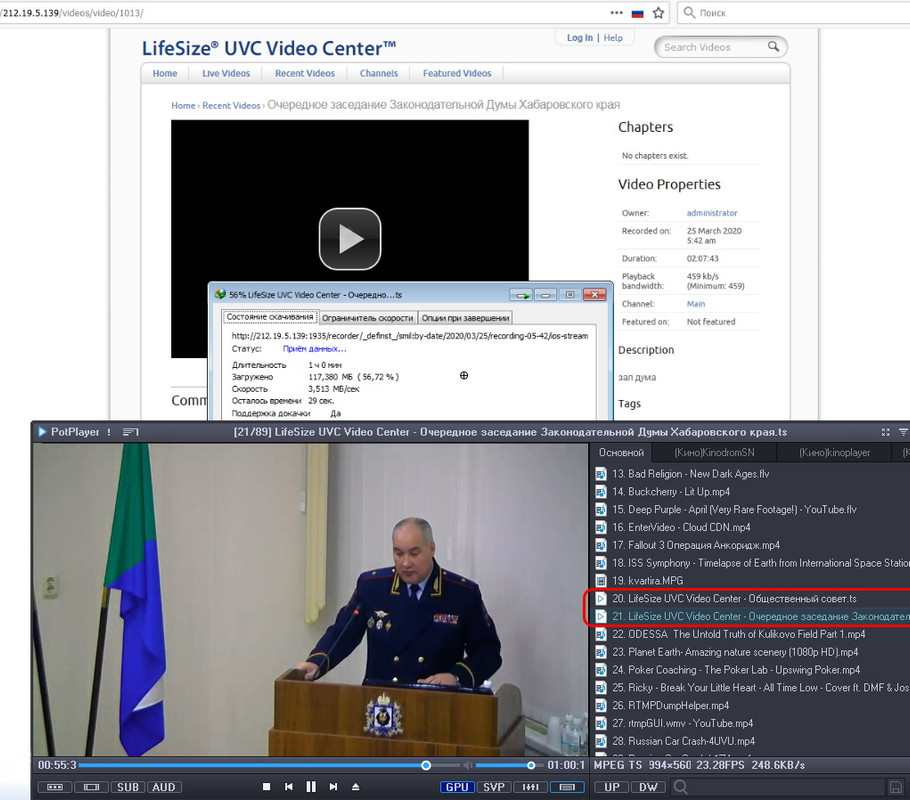
Task: Click the download dialog's arrow (hide to tray) button
Action: (521, 295)
